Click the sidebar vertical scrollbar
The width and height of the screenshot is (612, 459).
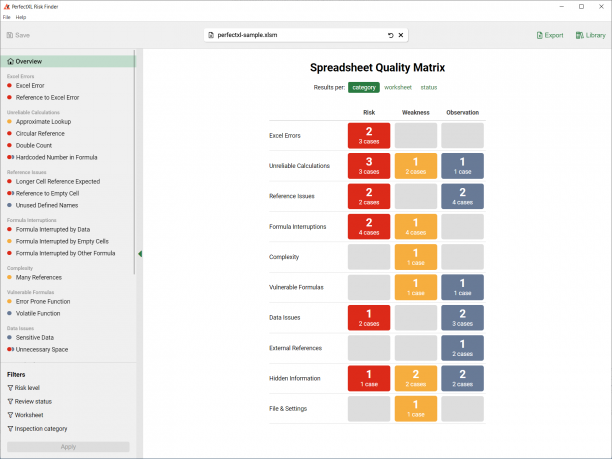[135, 162]
